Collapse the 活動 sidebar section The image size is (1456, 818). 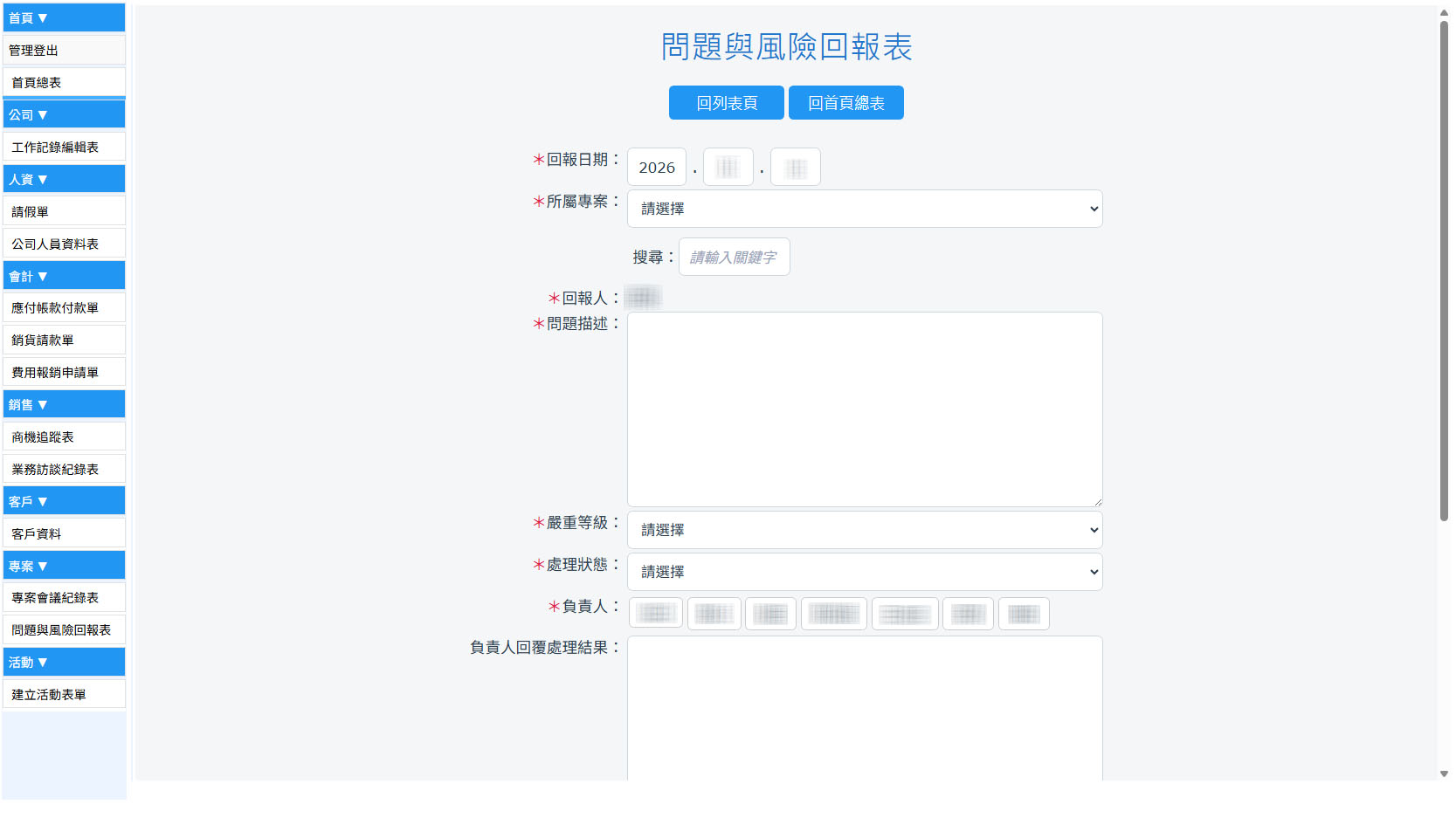pos(64,662)
